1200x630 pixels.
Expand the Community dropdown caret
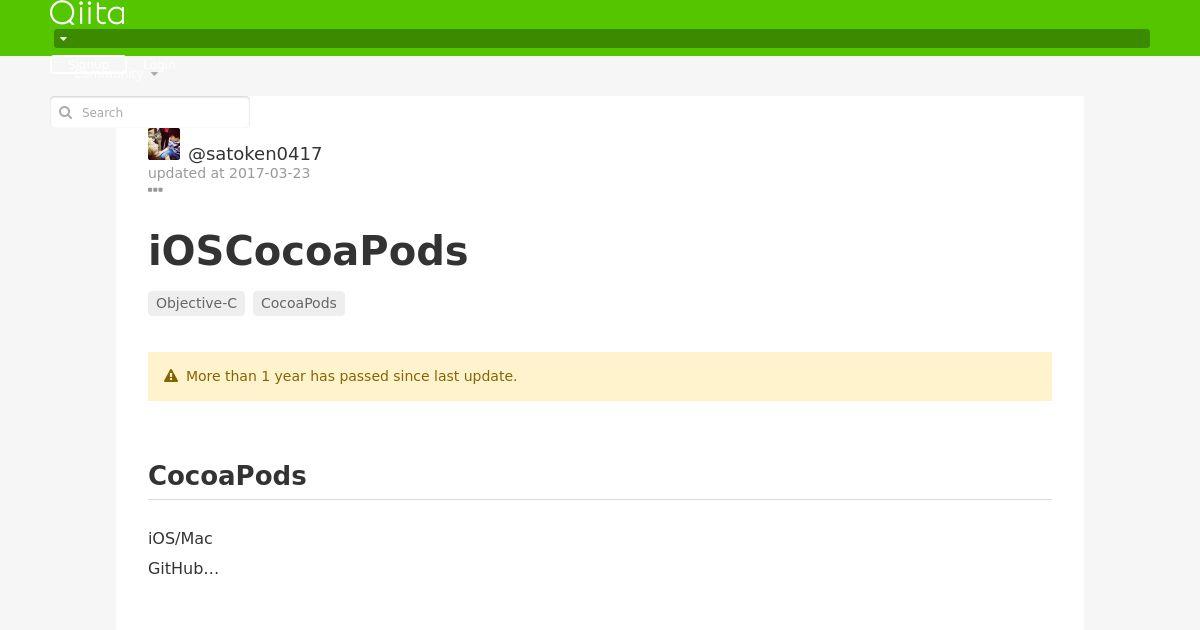[154, 75]
